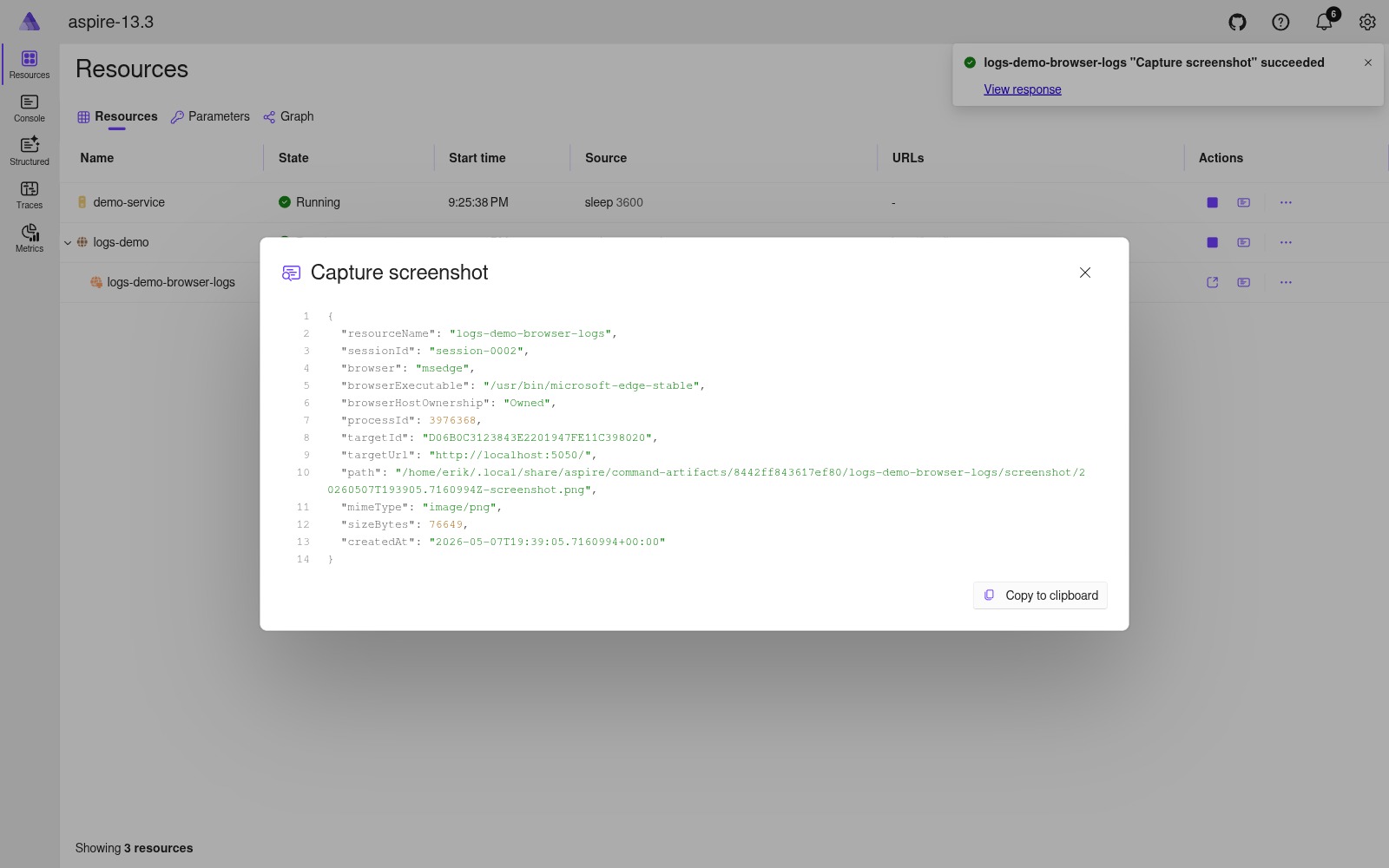Switch to the Resources tab
This screenshot has width=1389, height=868.
pos(117,116)
